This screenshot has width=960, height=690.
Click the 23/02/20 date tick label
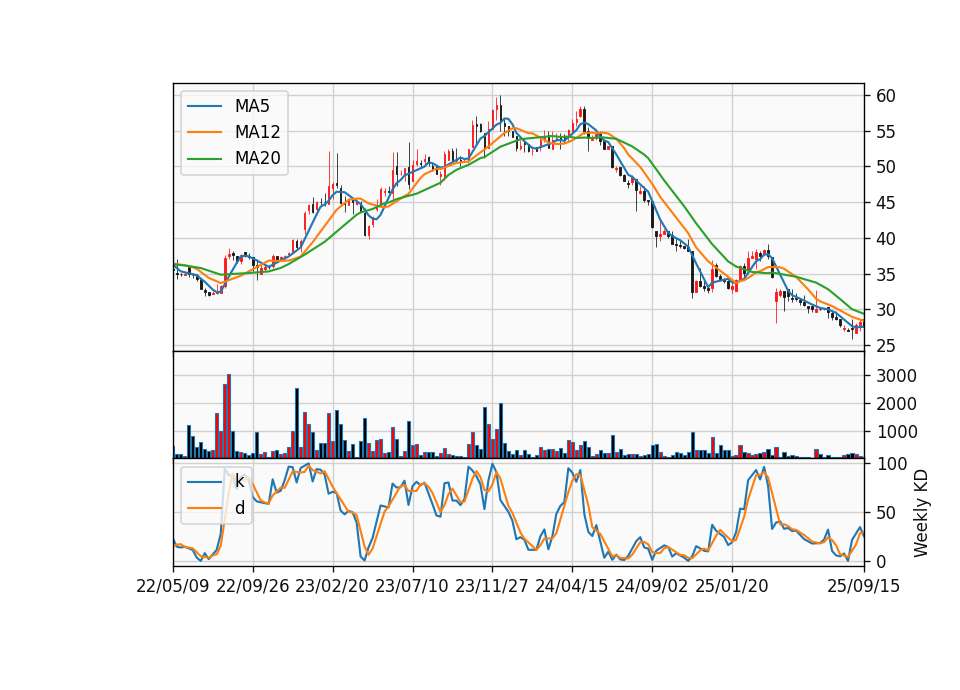332,586
